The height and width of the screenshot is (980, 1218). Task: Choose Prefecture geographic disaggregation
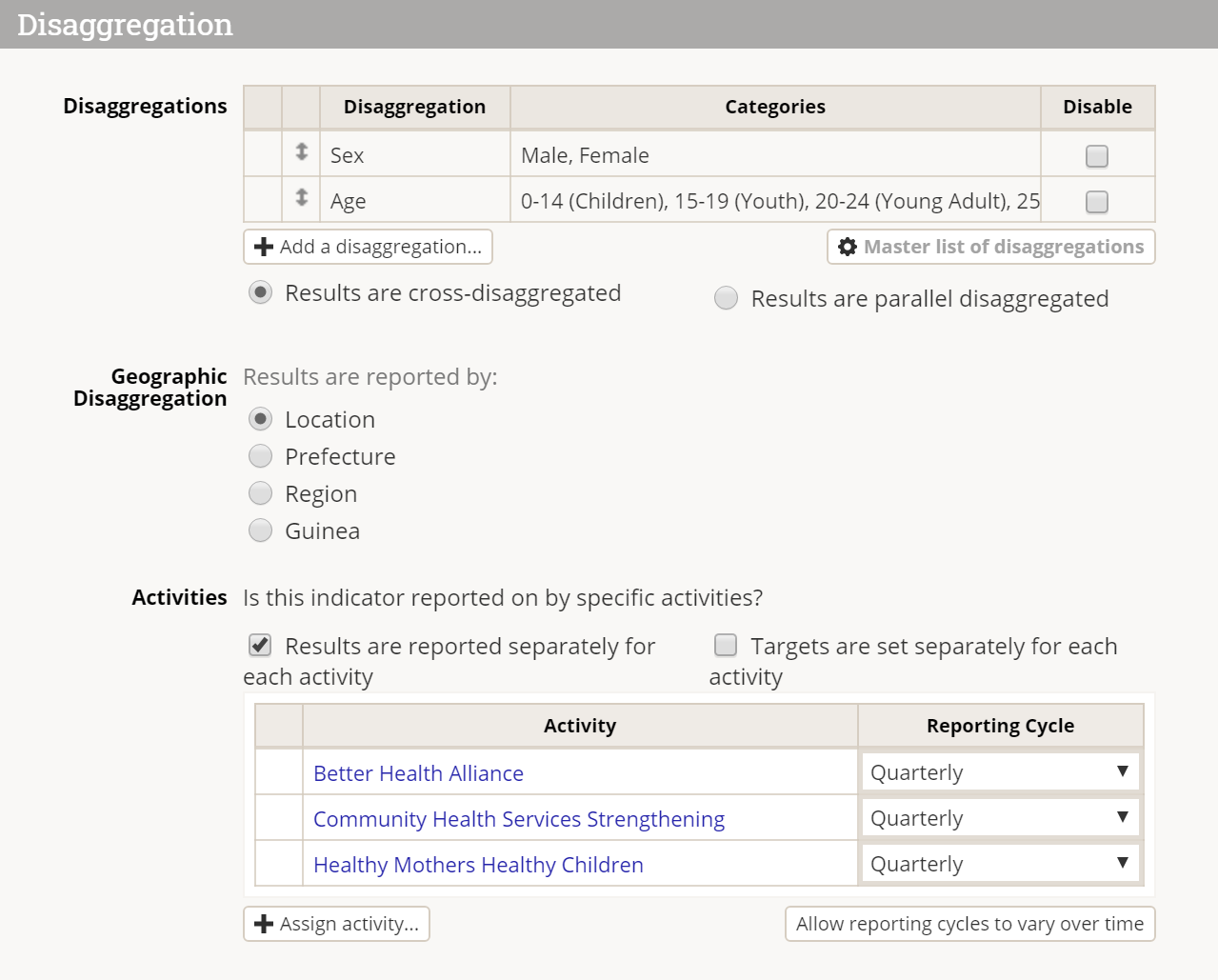(x=260, y=457)
